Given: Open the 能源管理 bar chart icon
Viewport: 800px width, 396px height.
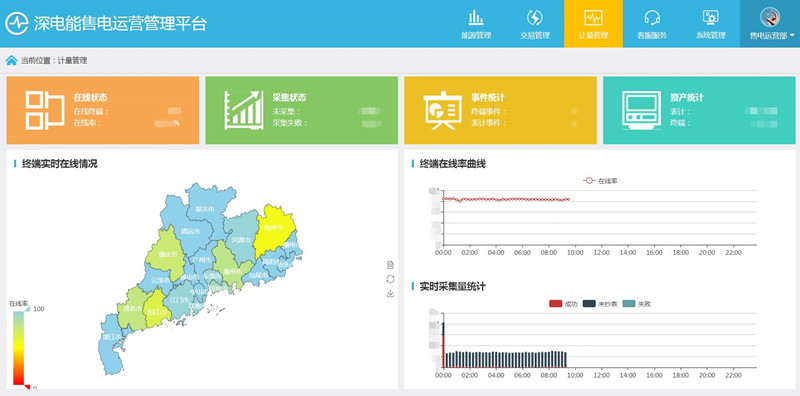Looking at the screenshot, I should coord(476,18).
